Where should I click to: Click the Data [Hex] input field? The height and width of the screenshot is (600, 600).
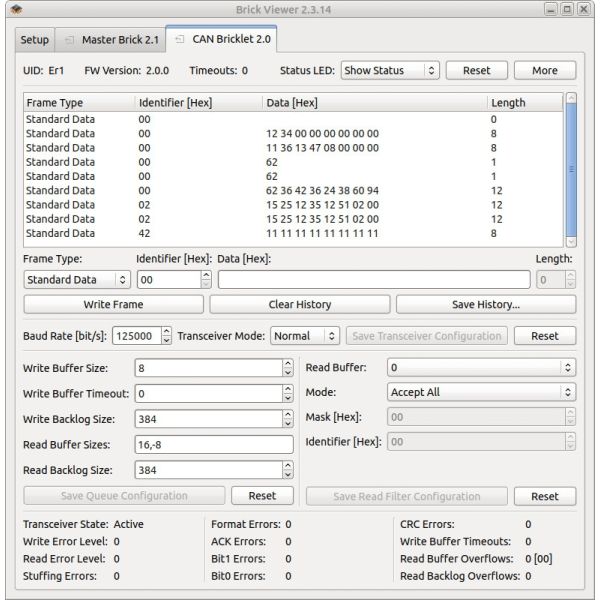click(x=374, y=280)
